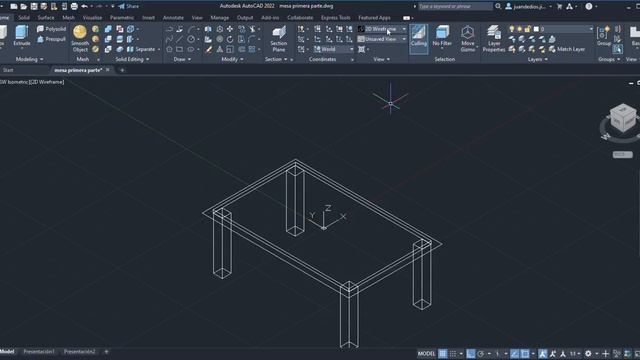Expand the Draw panel

182,60
